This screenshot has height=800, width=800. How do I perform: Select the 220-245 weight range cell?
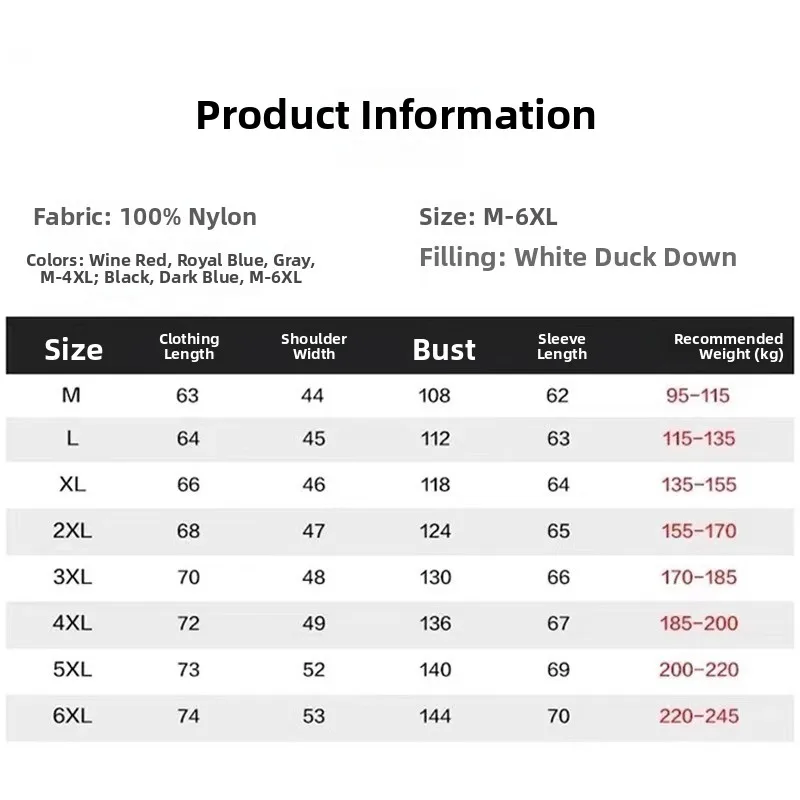coord(699,715)
